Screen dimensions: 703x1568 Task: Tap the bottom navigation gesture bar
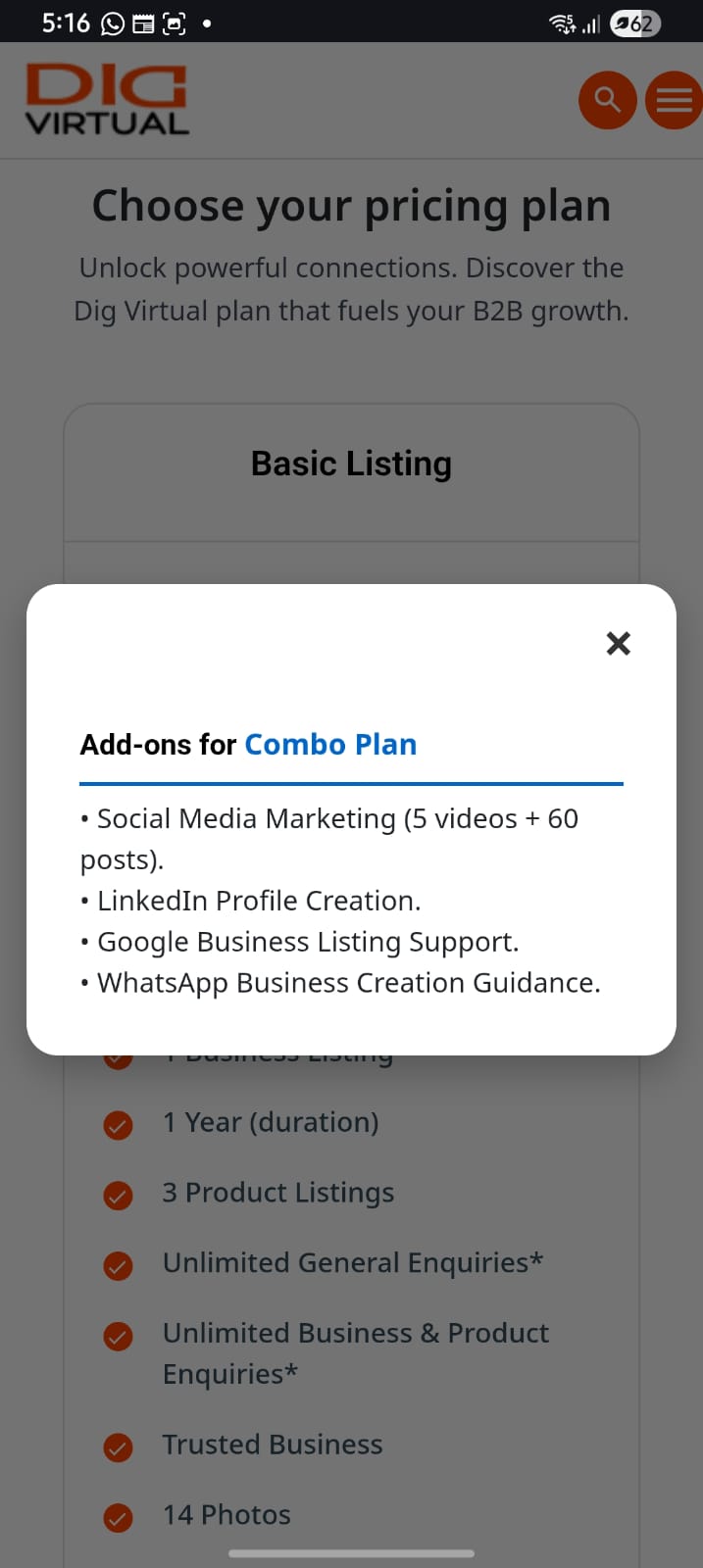pyautogui.click(x=351, y=1553)
